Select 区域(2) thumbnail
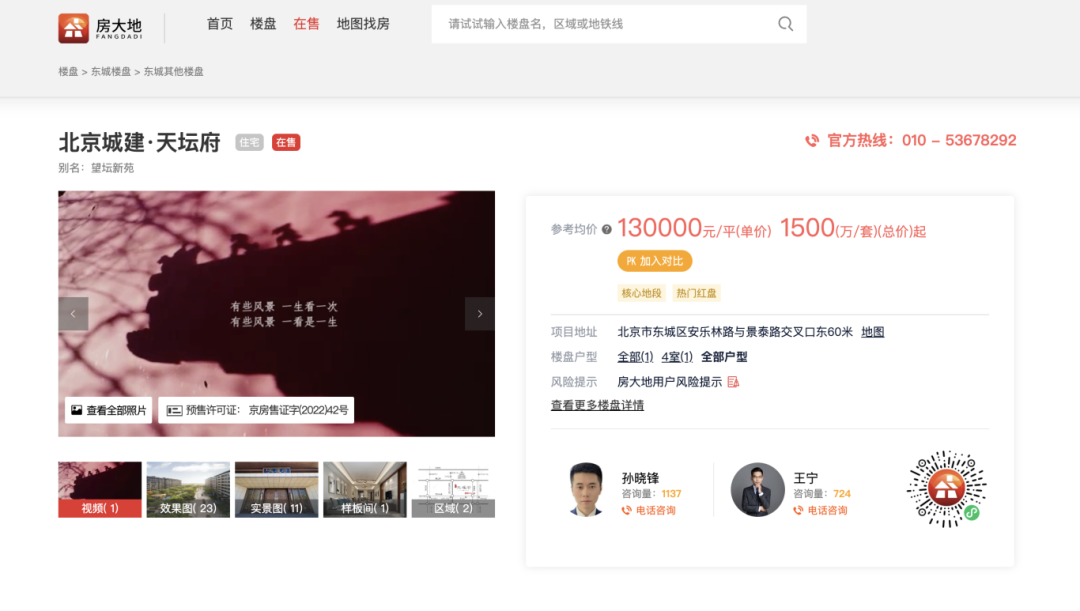Viewport: 1080px width, 611px height. (x=453, y=490)
